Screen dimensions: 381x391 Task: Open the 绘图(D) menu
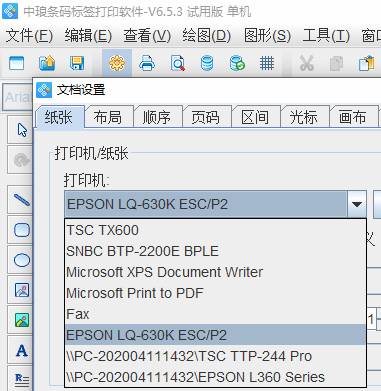click(206, 35)
